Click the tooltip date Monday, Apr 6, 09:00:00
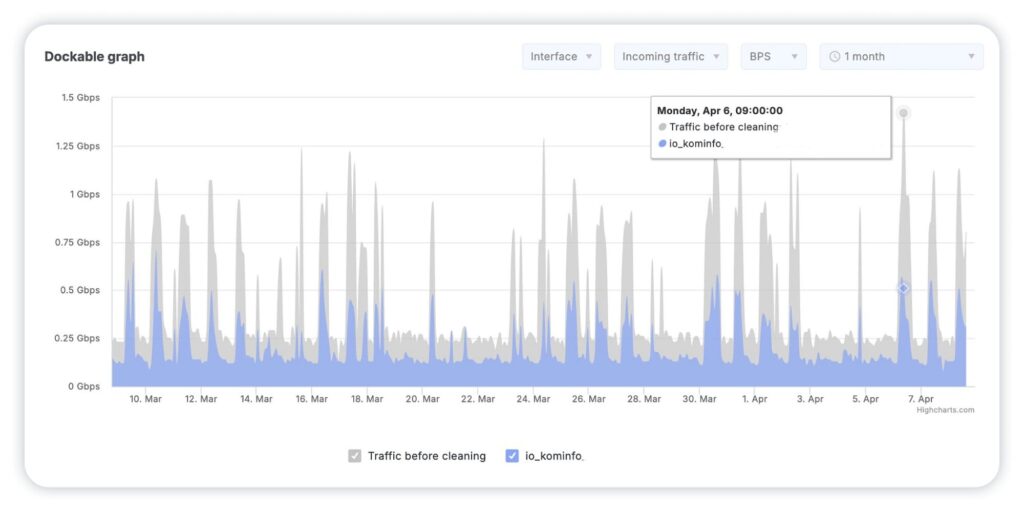Screen dimensions: 1024x512 (720, 111)
